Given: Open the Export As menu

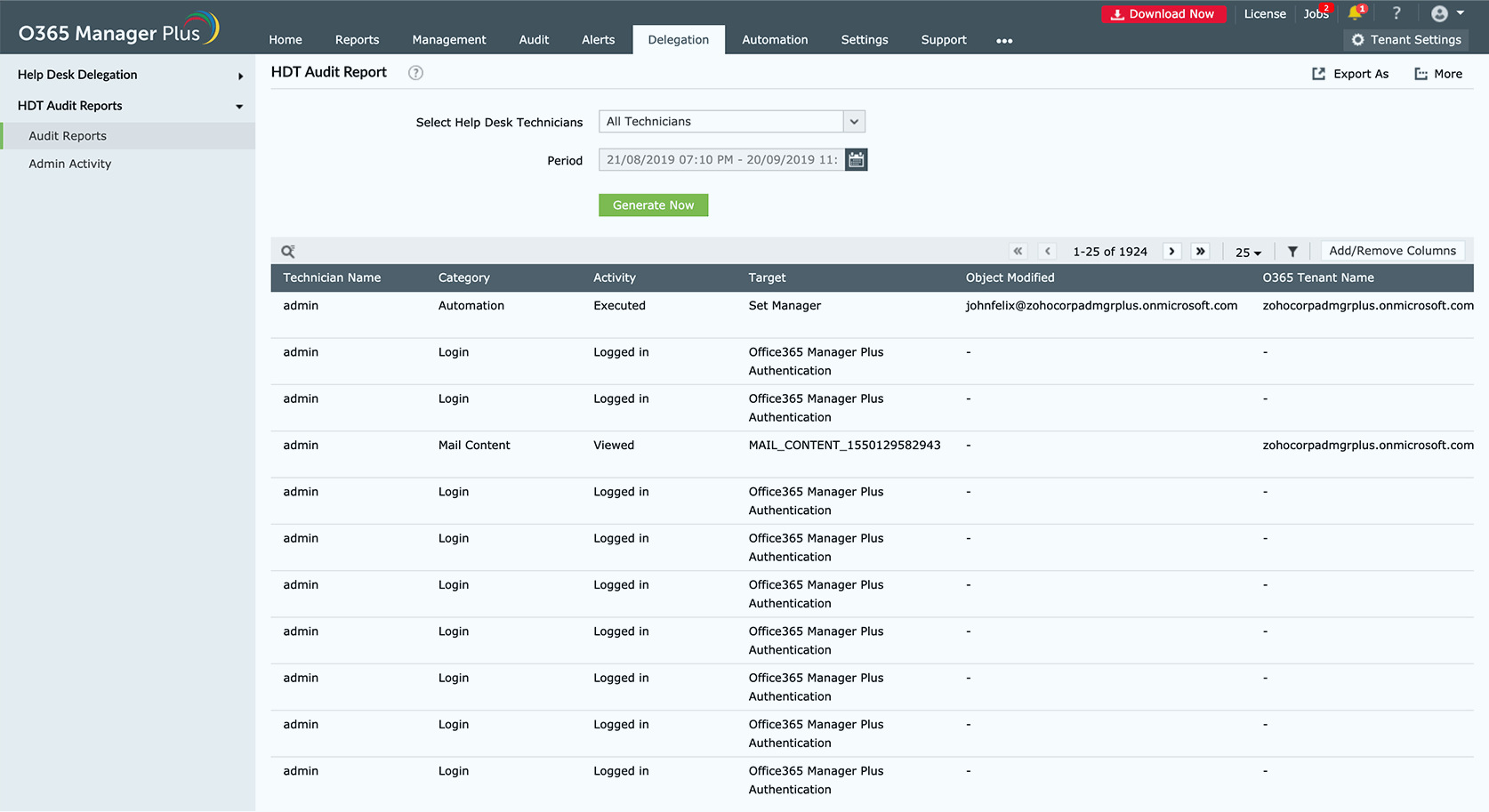Looking at the screenshot, I should click(1350, 74).
